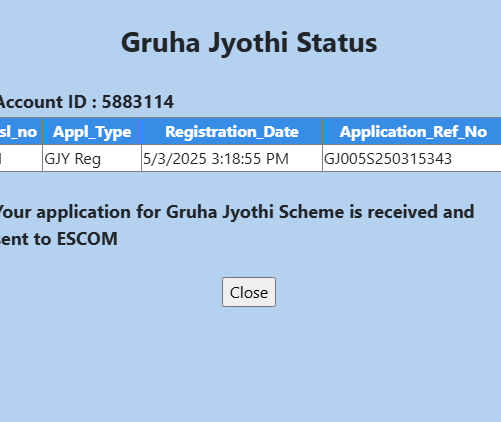The width and height of the screenshot is (501, 422).
Task: Click the time 3:18:55 PM in the row
Action: [x=250, y=159]
